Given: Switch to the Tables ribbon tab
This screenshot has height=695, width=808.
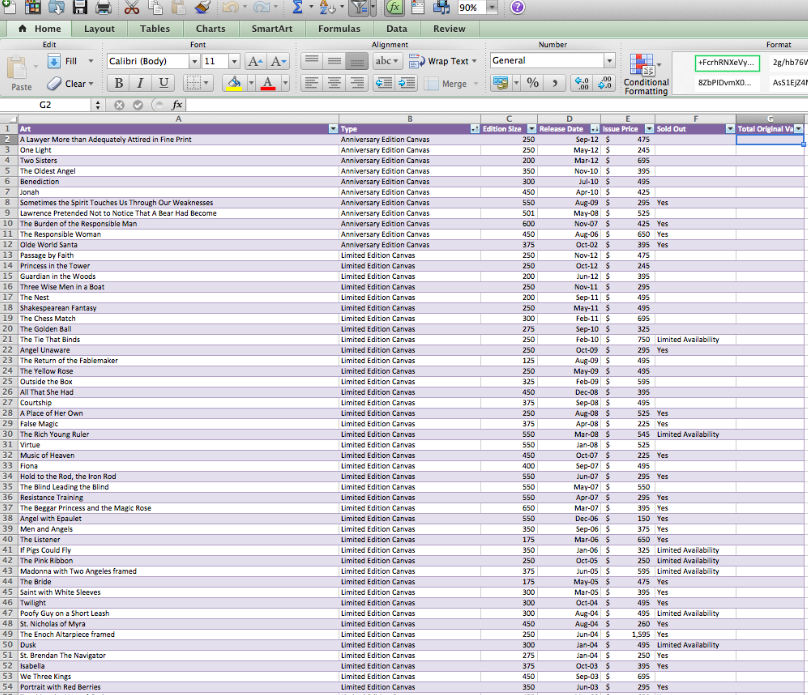Looking at the screenshot, I should (x=155, y=29).
